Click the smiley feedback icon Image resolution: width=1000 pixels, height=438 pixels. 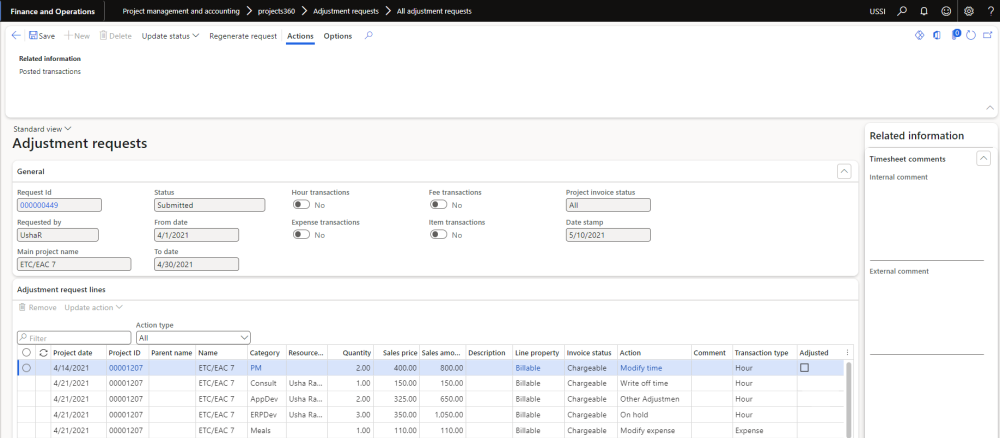click(x=944, y=11)
